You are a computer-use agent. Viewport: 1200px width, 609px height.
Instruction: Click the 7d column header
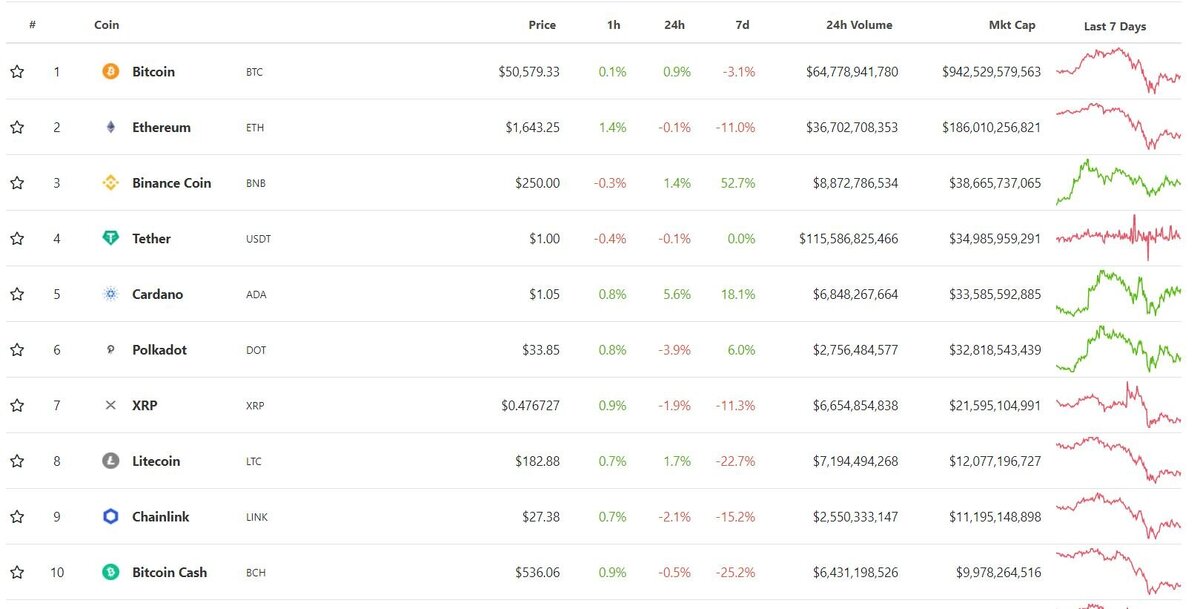pyautogui.click(x=742, y=24)
